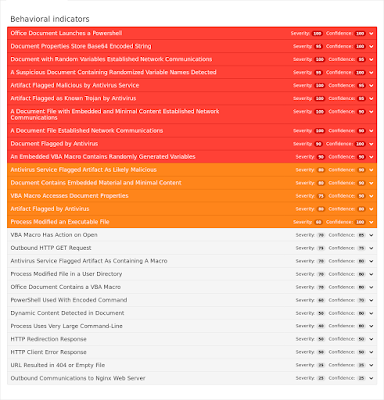
Task: Click Antivirus Service Flagged Artifact As Likely Malicious
Action: point(192,170)
